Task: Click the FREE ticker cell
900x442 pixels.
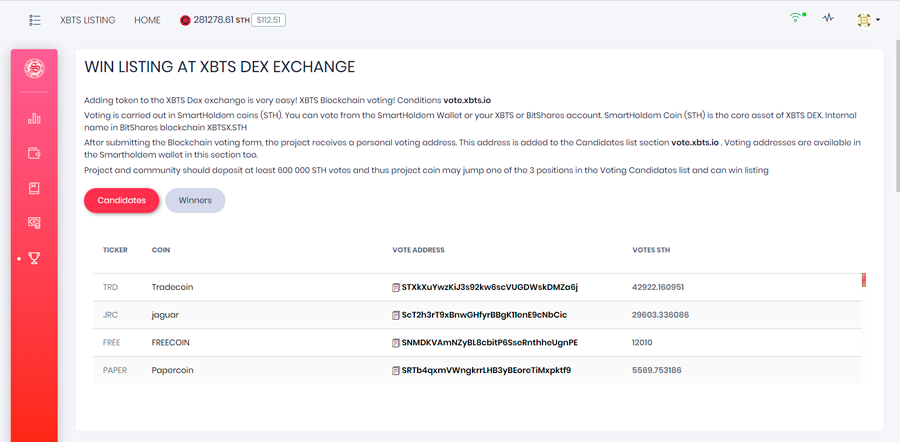Action: 111,343
